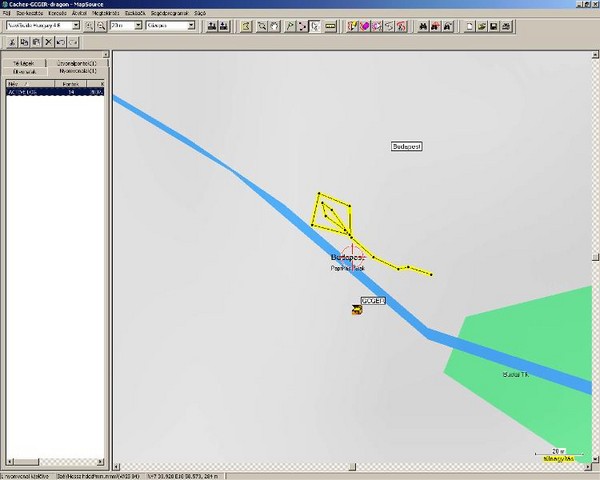Screen dimensions: 600x480
Task: Click the open folder icon
Action: 482,26
